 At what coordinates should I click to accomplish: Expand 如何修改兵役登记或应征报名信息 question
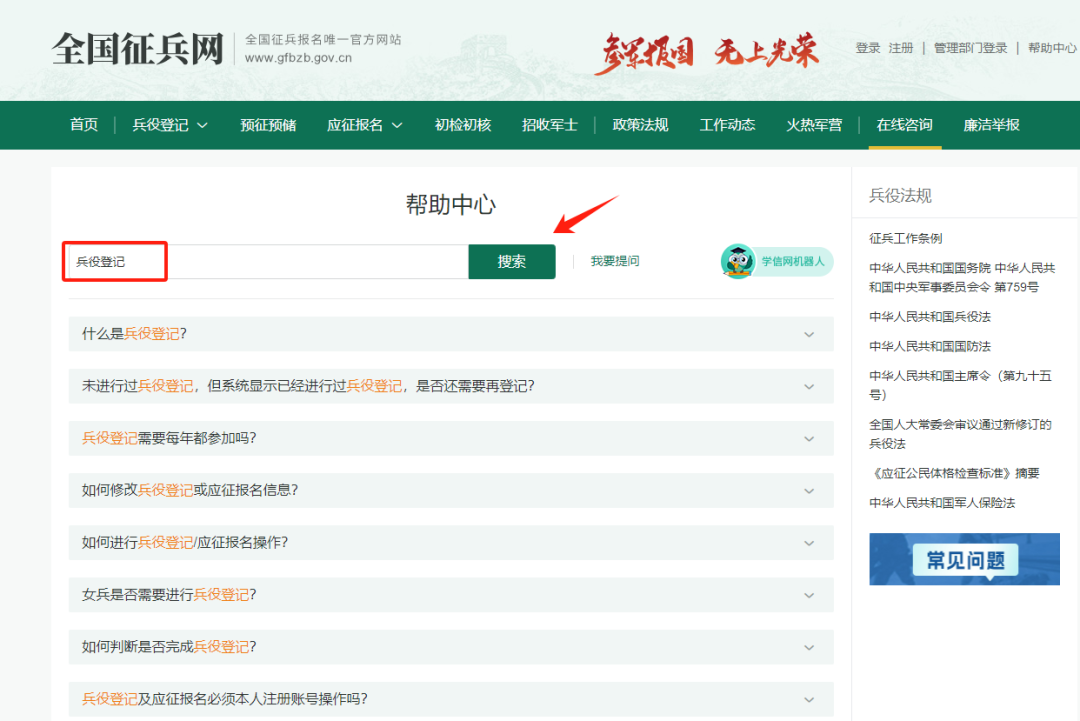(450, 490)
